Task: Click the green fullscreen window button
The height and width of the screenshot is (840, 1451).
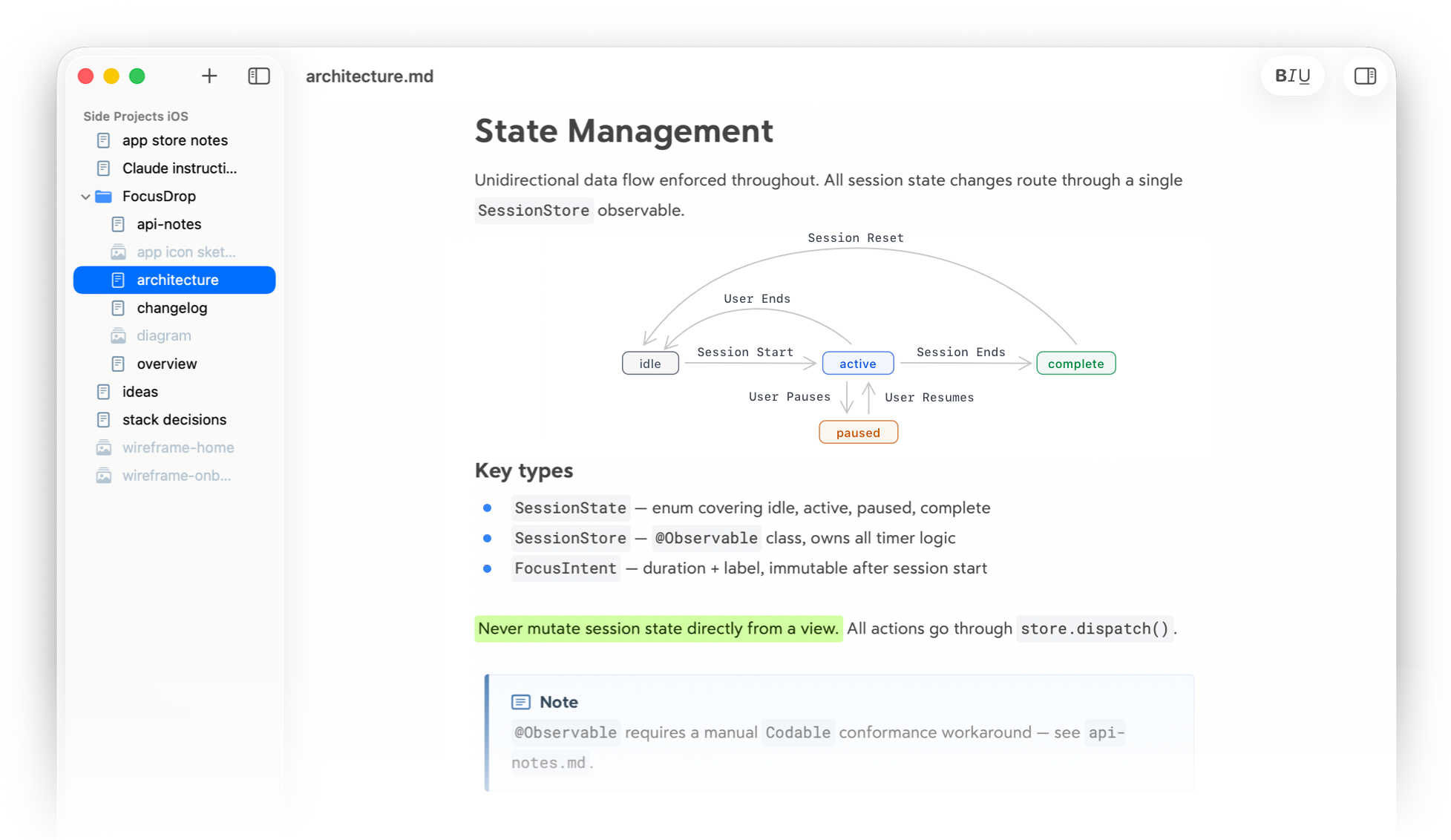Action: [137, 76]
